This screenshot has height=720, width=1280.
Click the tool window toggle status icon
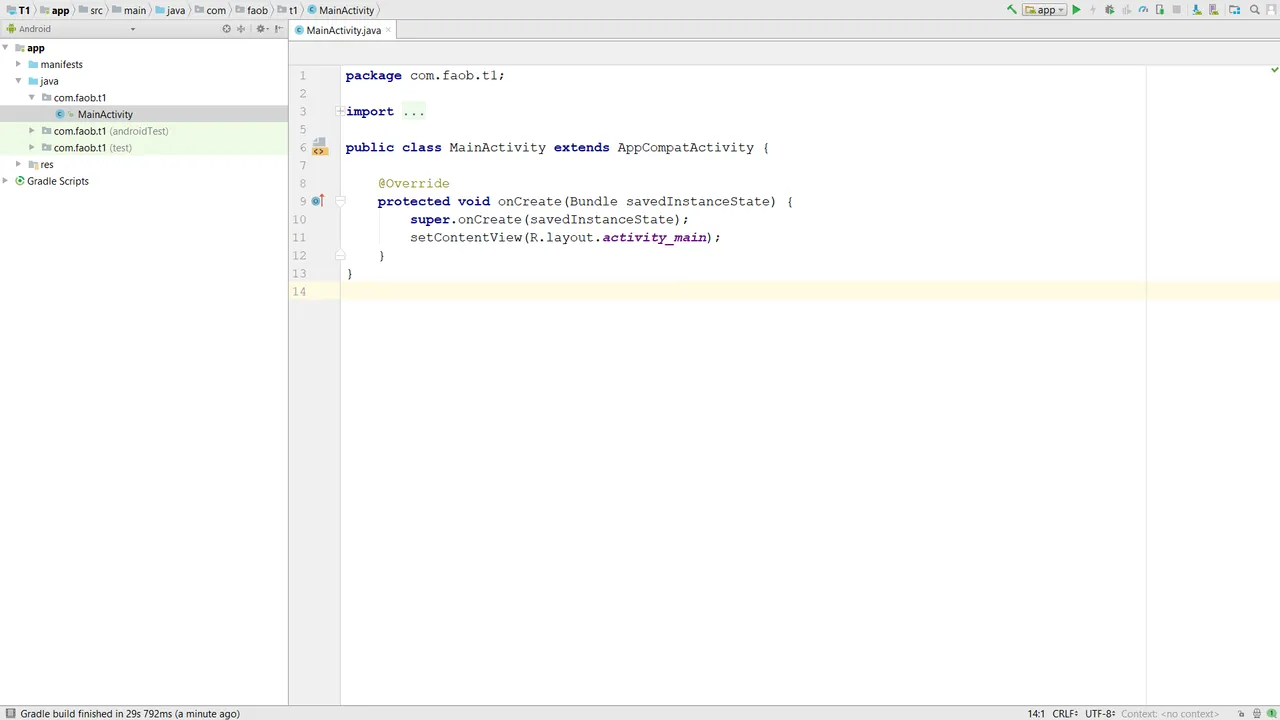[x=9, y=713]
